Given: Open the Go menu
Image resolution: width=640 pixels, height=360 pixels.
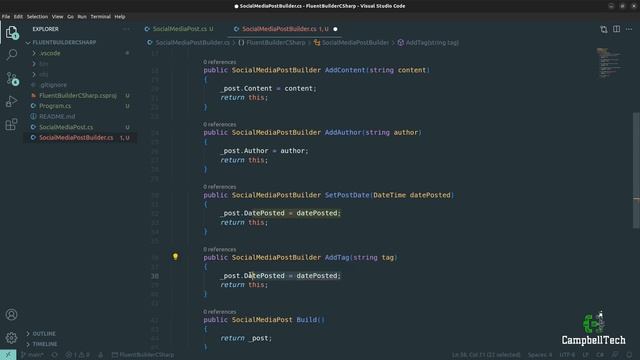Looking at the screenshot, I should pyautogui.click(x=70, y=17).
